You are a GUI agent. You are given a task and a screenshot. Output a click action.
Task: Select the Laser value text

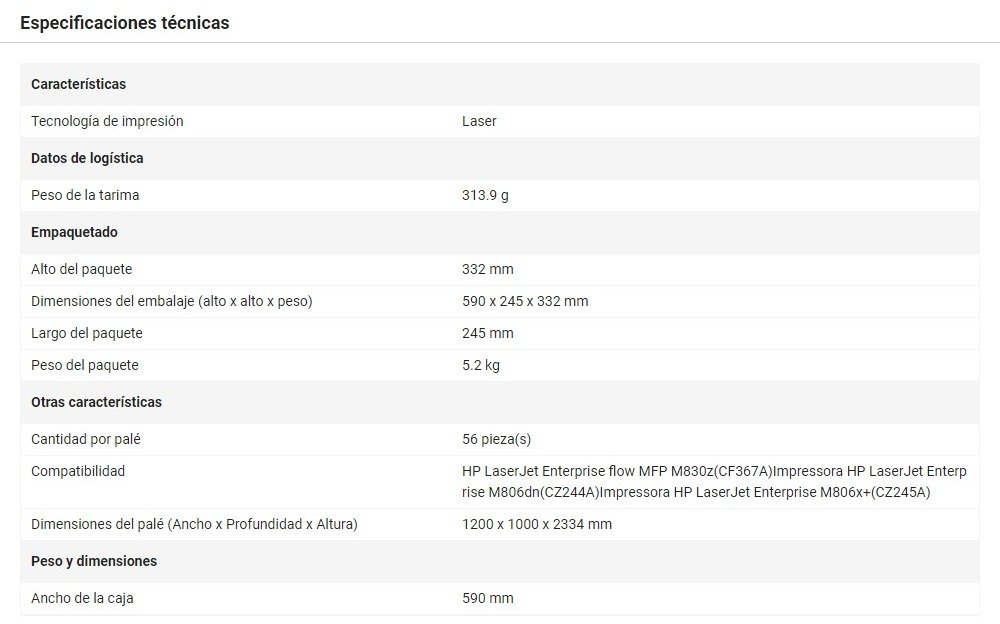click(x=479, y=121)
